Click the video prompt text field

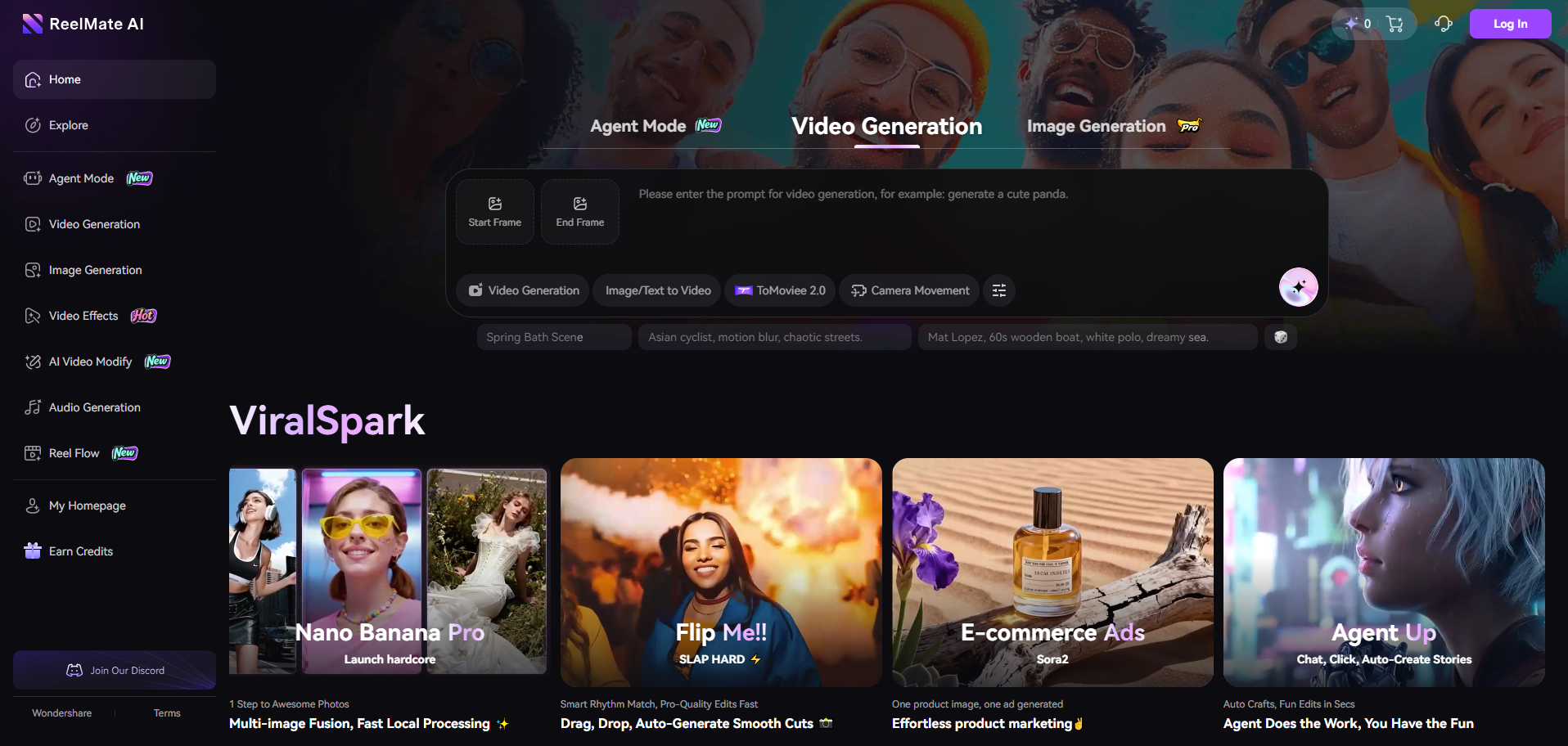[949, 221]
